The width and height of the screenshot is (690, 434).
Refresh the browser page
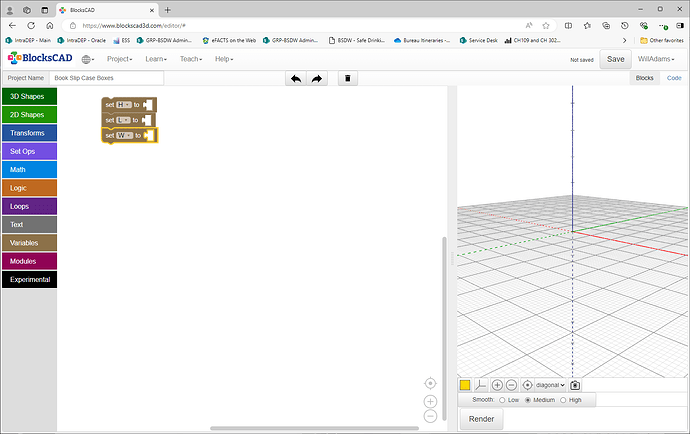31,26
